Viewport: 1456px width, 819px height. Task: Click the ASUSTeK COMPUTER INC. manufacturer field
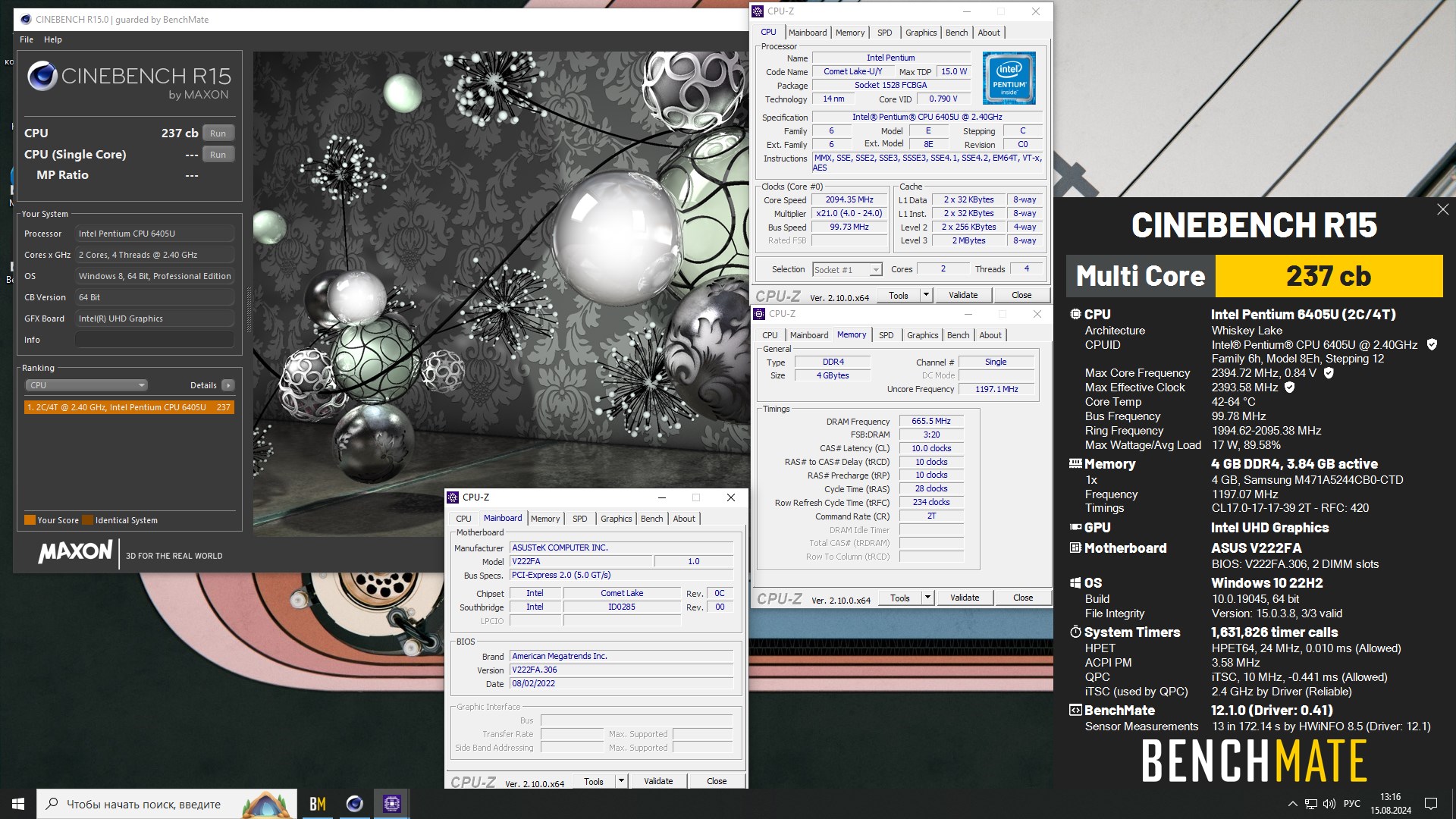[622, 548]
